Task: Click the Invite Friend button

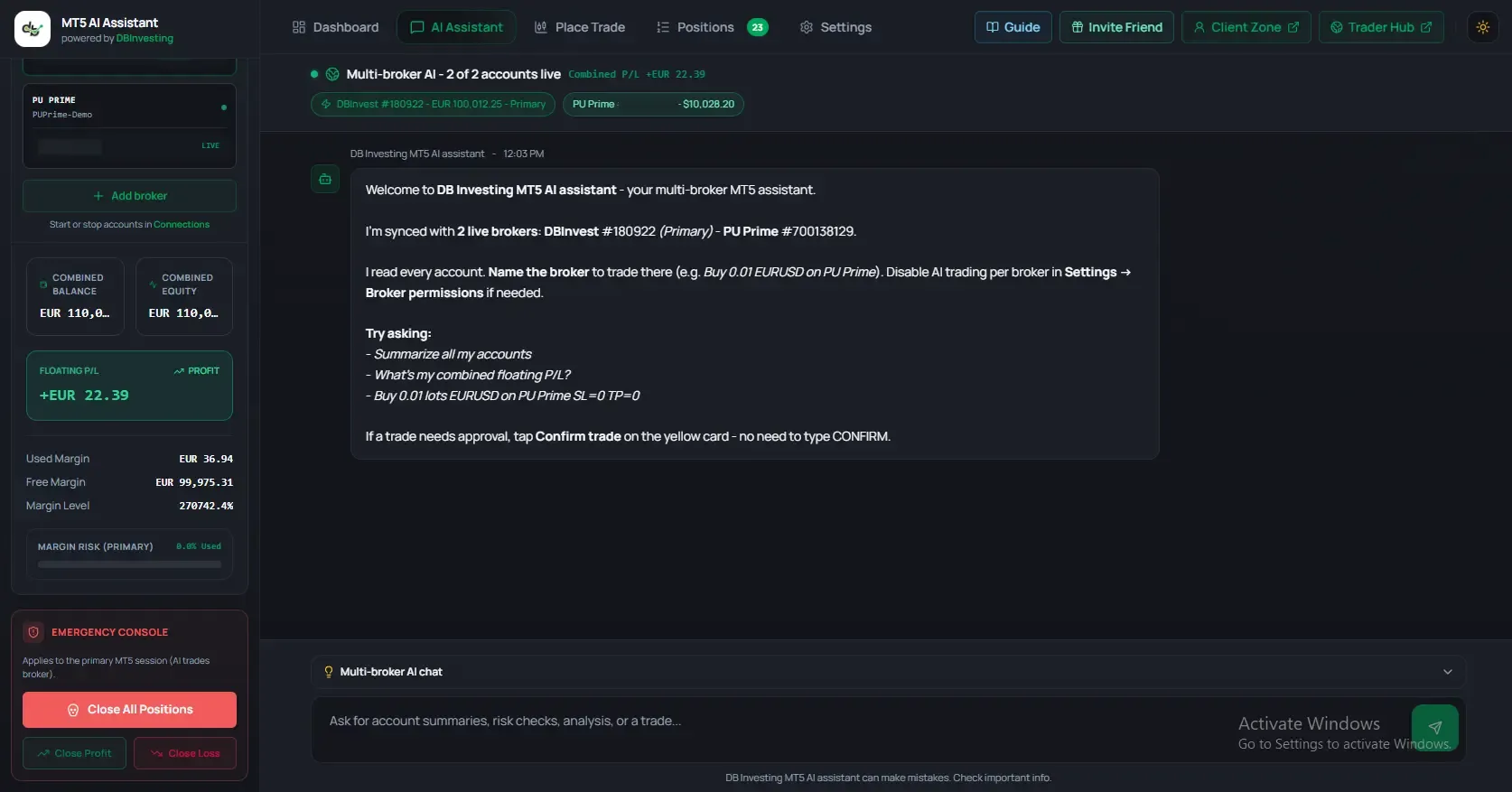Action: click(x=1116, y=27)
